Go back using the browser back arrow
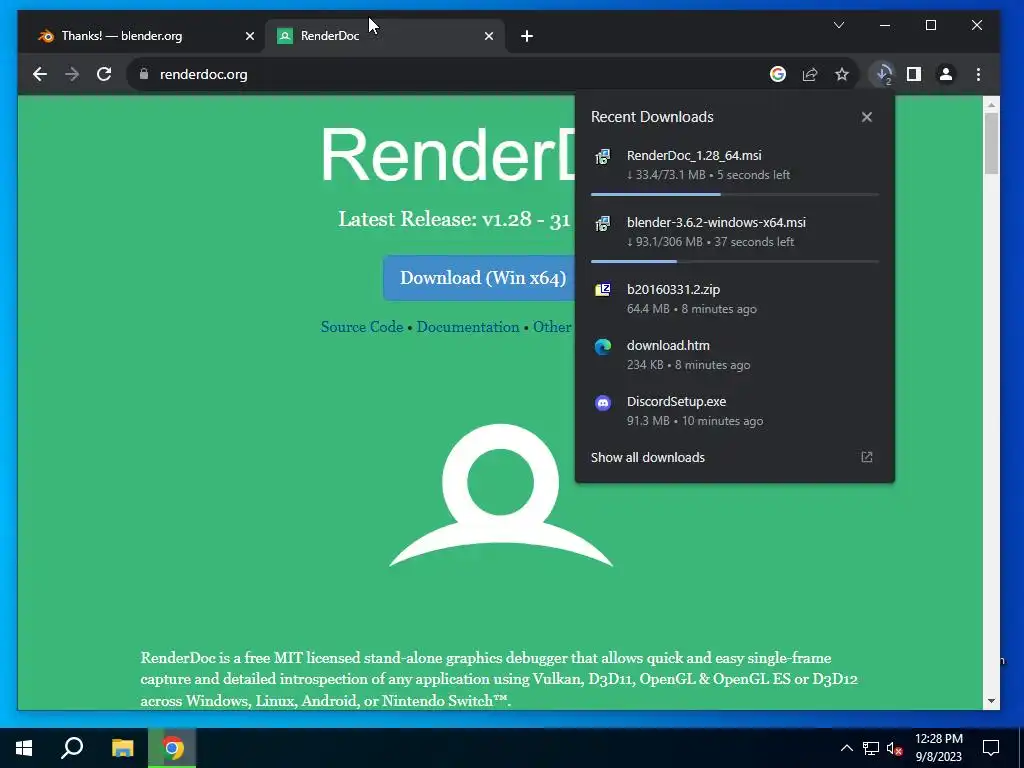 pos(40,74)
